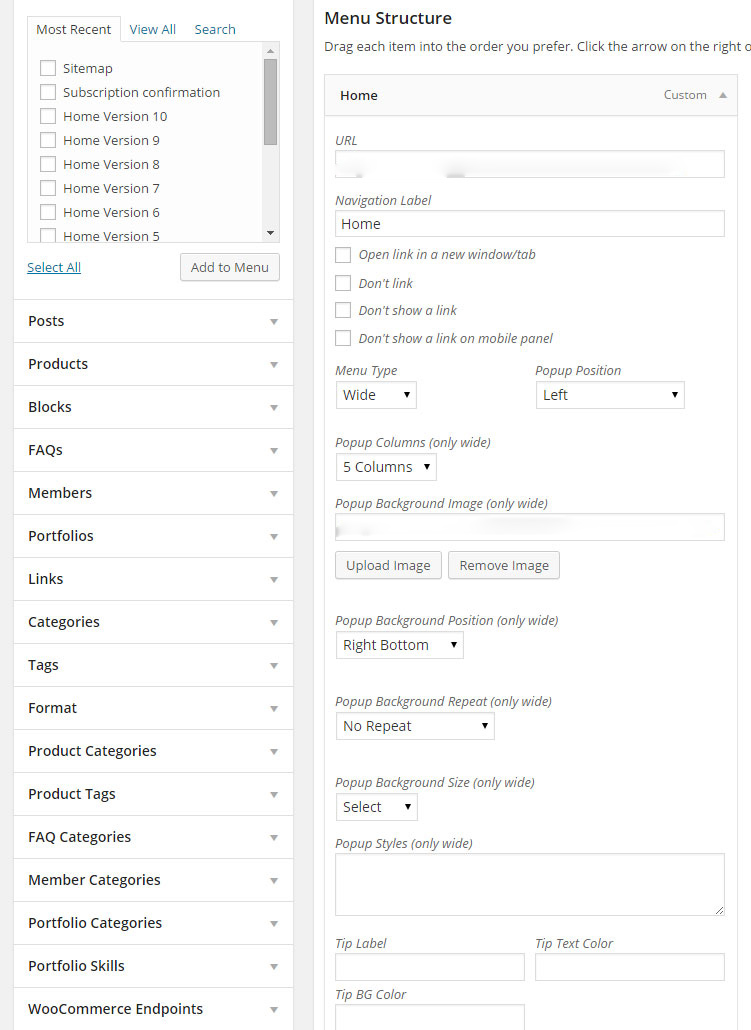This screenshot has height=1030, width=751.
Task: Expand Member Categories section
Action: 153,880
